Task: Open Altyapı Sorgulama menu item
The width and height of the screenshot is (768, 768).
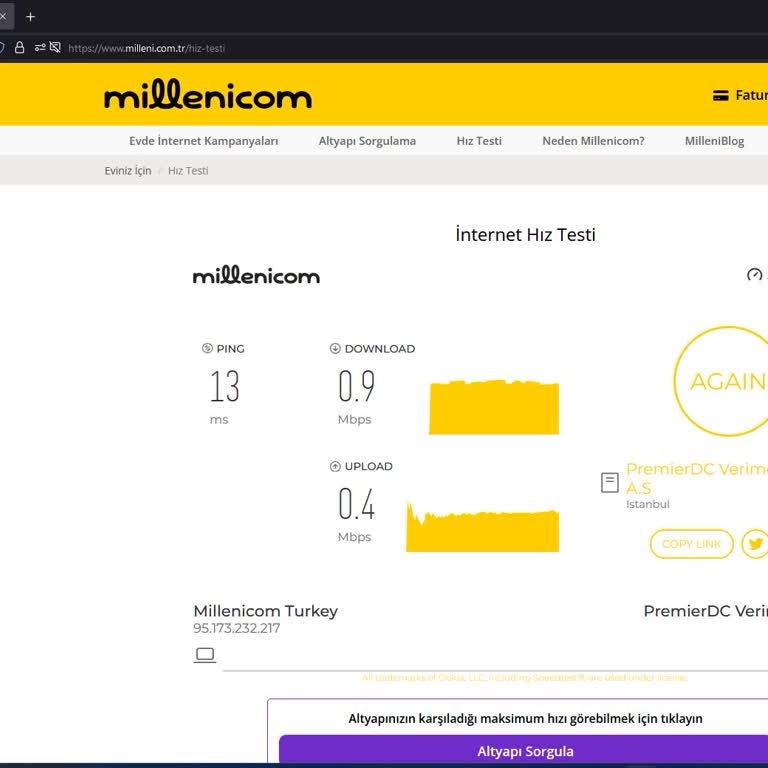Action: point(367,141)
